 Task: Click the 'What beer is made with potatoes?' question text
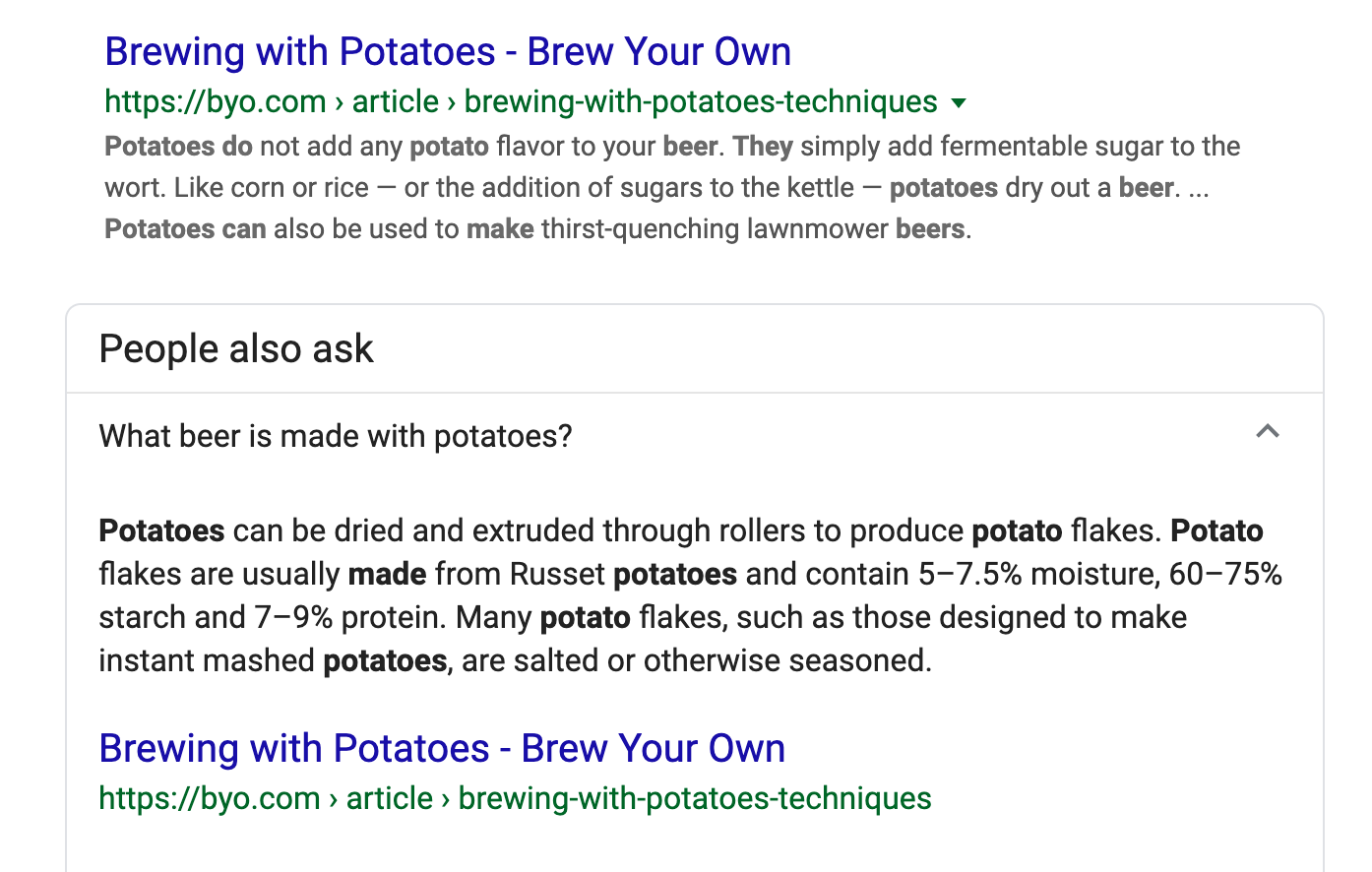336,436
